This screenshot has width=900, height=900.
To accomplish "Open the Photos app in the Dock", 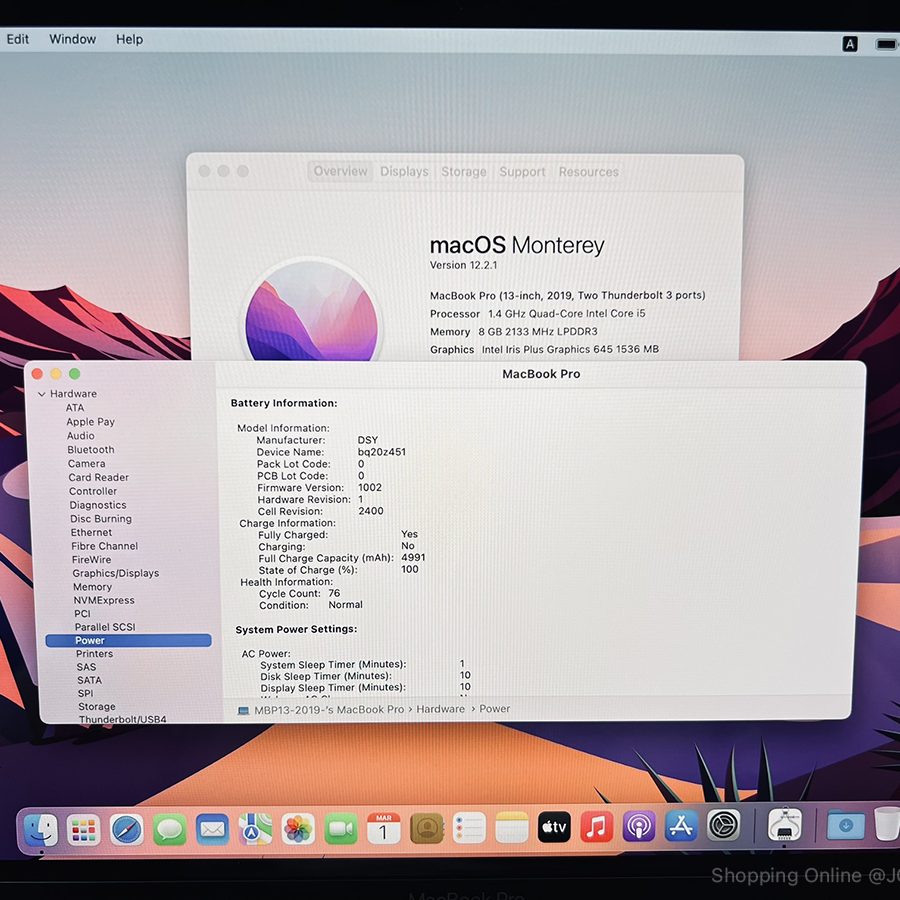I will (x=298, y=828).
